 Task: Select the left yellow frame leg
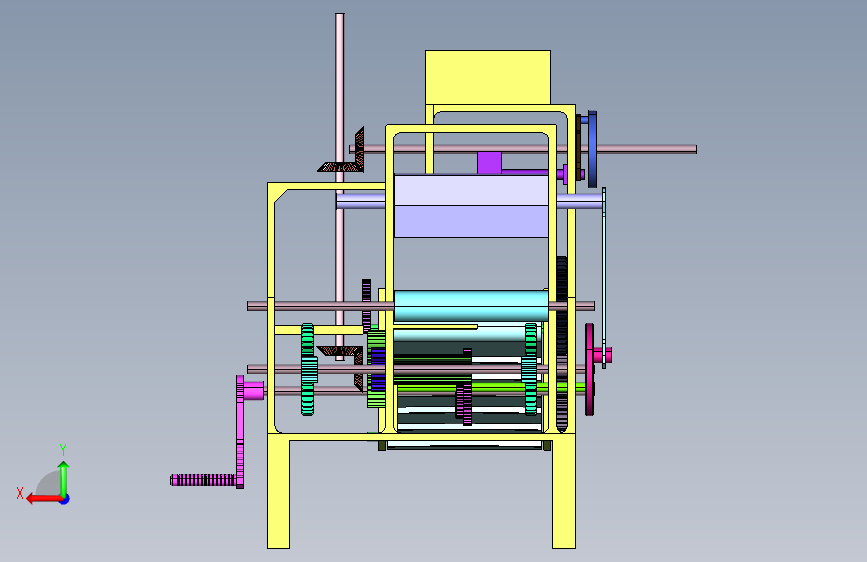coord(279,491)
